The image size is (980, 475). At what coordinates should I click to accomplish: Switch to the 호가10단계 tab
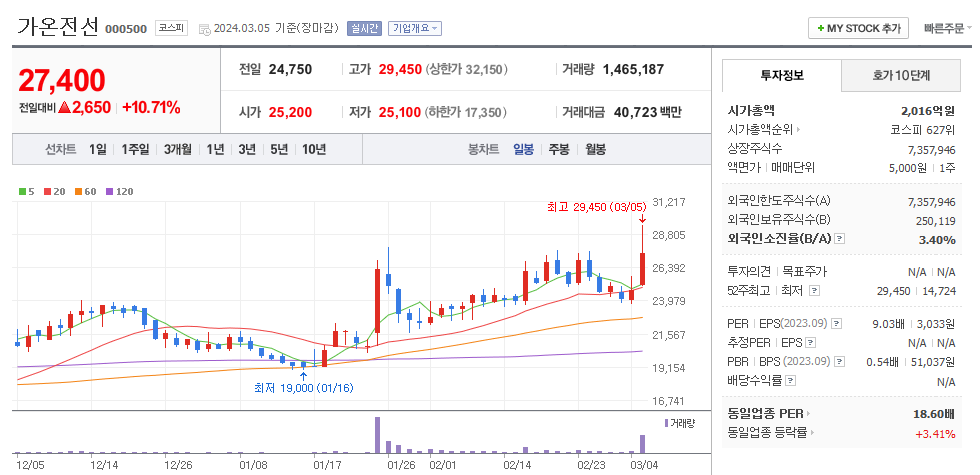901,76
